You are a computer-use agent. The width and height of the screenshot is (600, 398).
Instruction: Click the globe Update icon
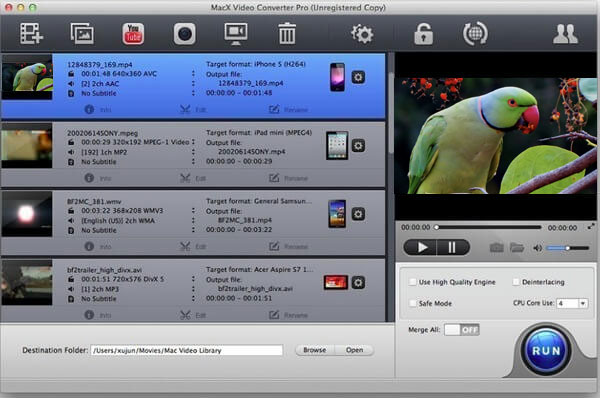pos(475,34)
